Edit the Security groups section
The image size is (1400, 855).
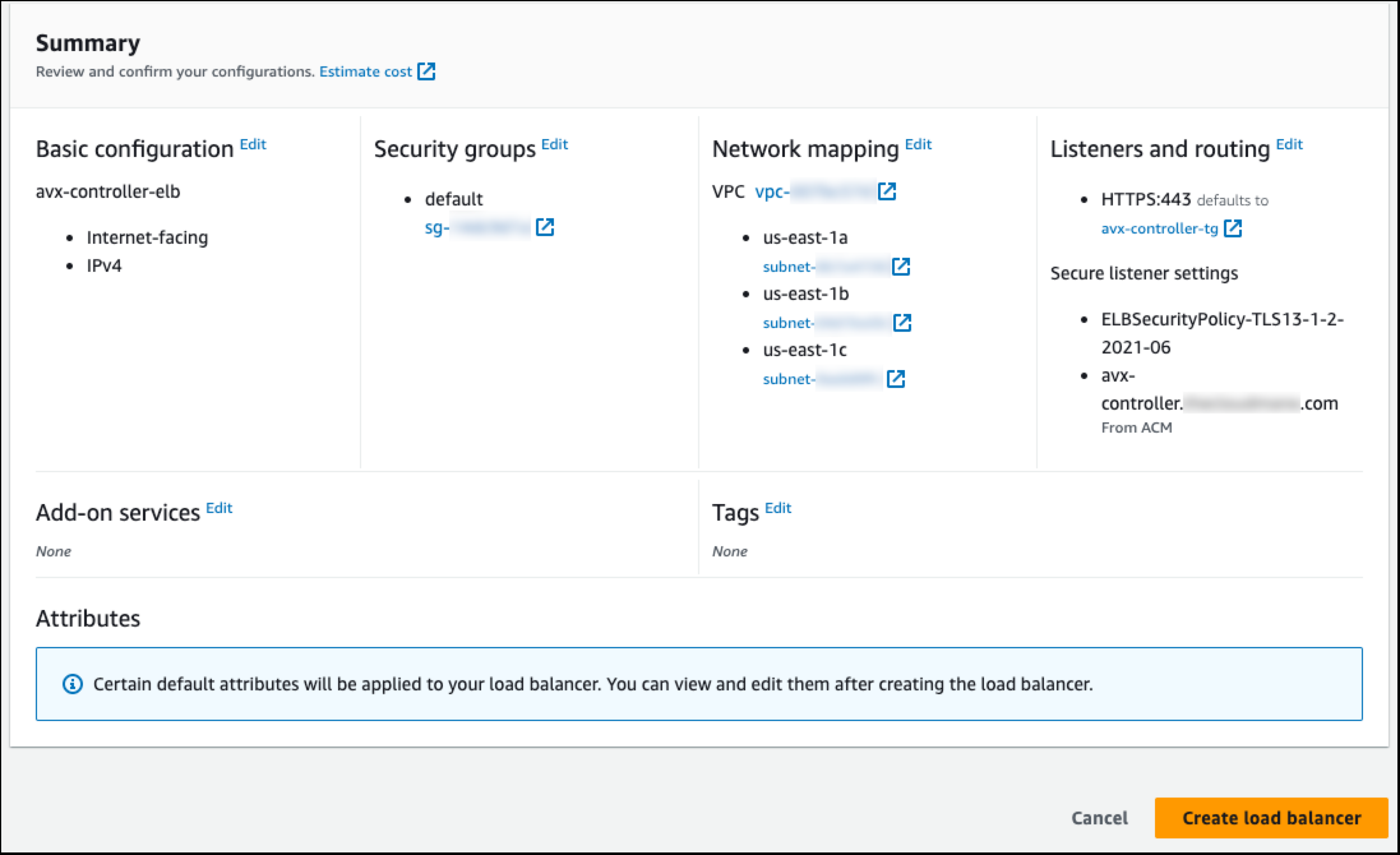tap(555, 145)
